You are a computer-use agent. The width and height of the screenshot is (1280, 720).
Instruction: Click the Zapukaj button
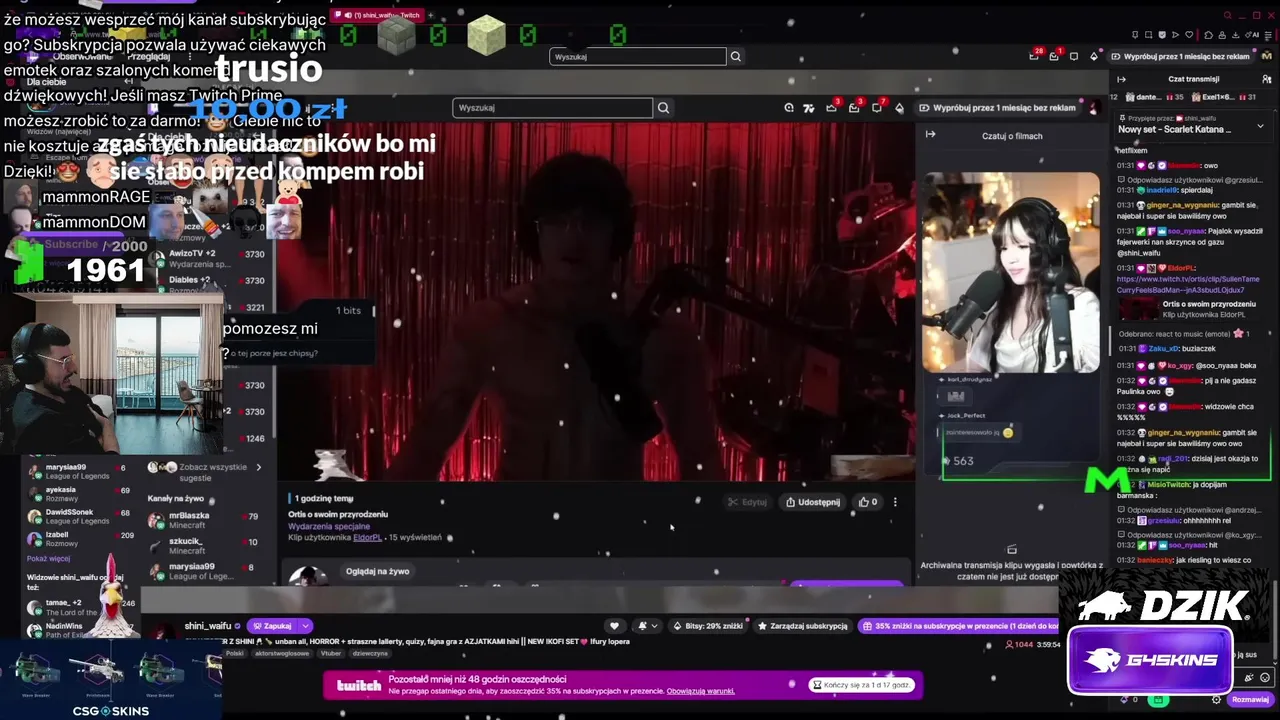[271, 626]
